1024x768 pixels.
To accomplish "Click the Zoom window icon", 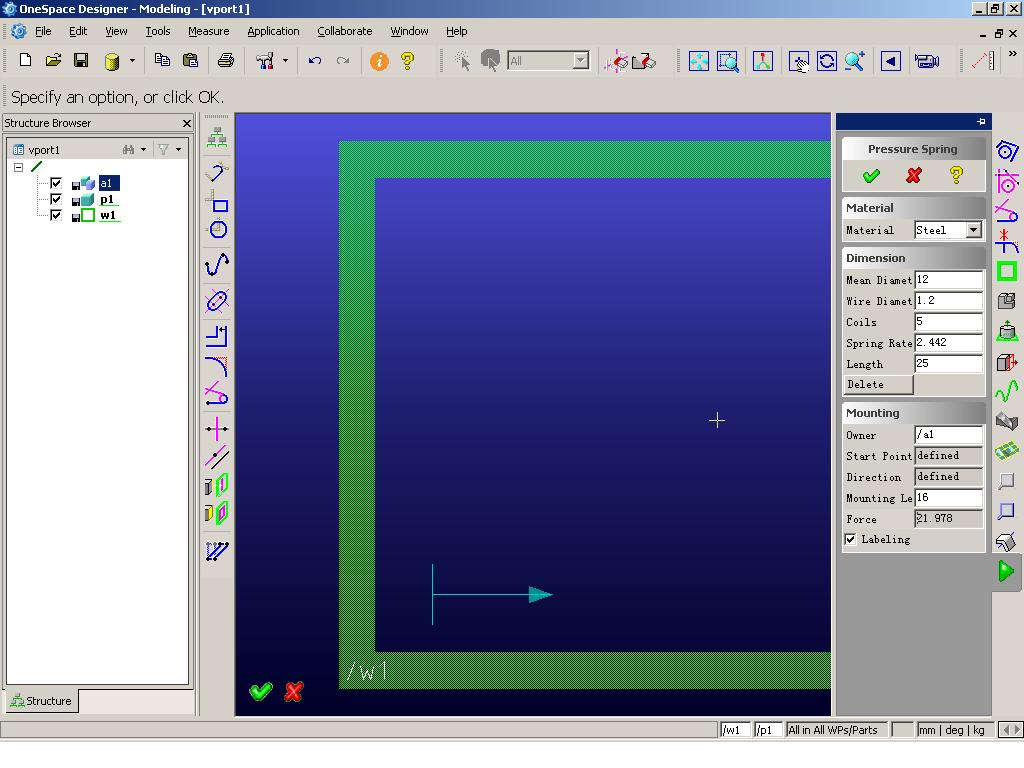I will 728,61.
